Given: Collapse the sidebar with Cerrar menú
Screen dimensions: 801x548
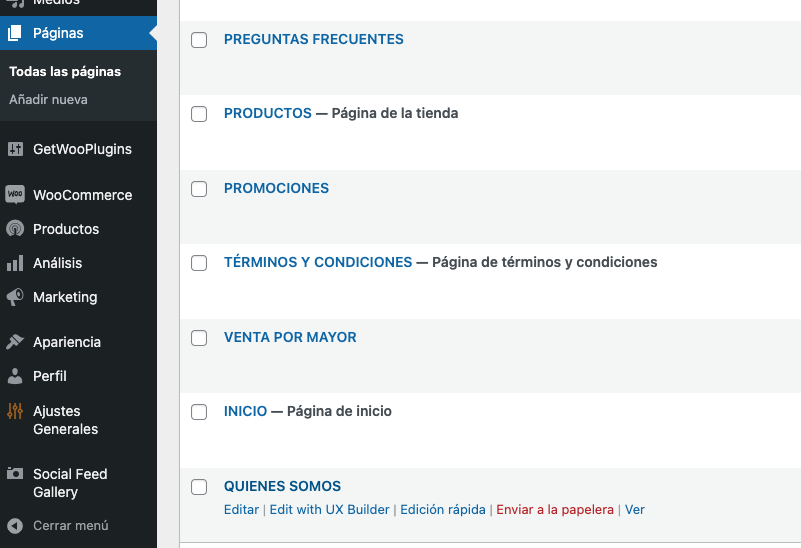Looking at the screenshot, I should (x=70, y=525).
